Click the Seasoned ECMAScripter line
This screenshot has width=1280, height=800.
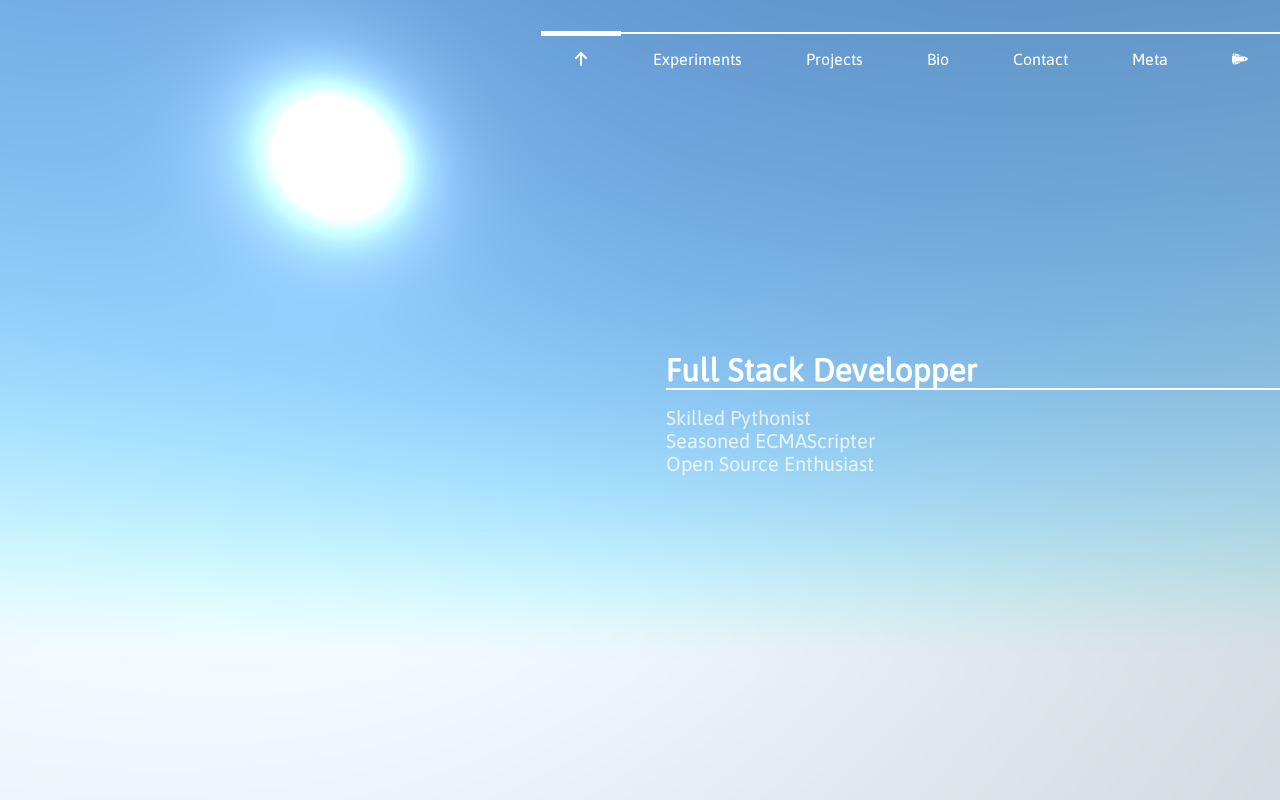pyautogui.click(x=770, y=441)
